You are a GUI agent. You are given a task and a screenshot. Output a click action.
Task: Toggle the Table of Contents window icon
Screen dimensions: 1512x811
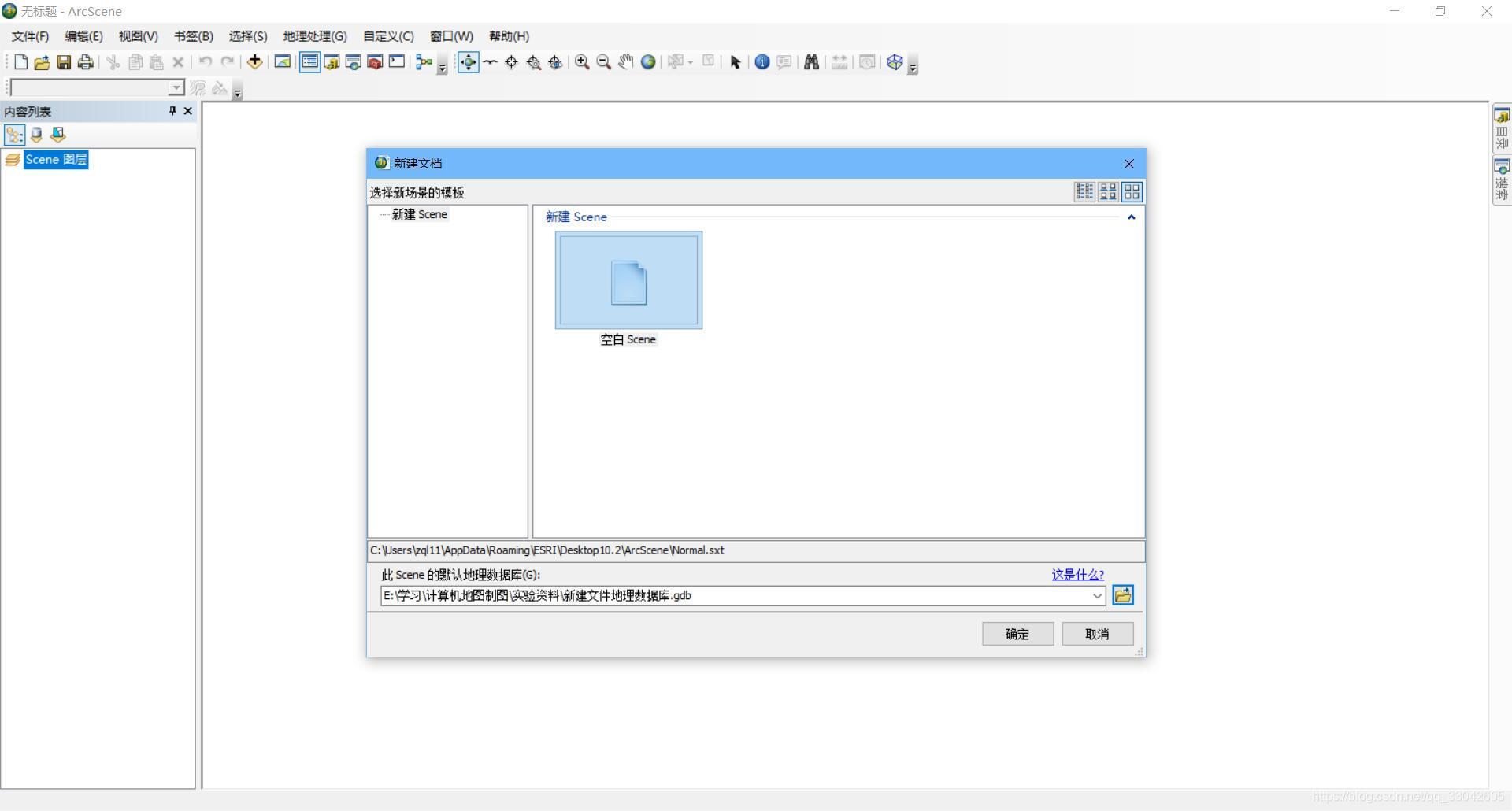tap(309, 62)
